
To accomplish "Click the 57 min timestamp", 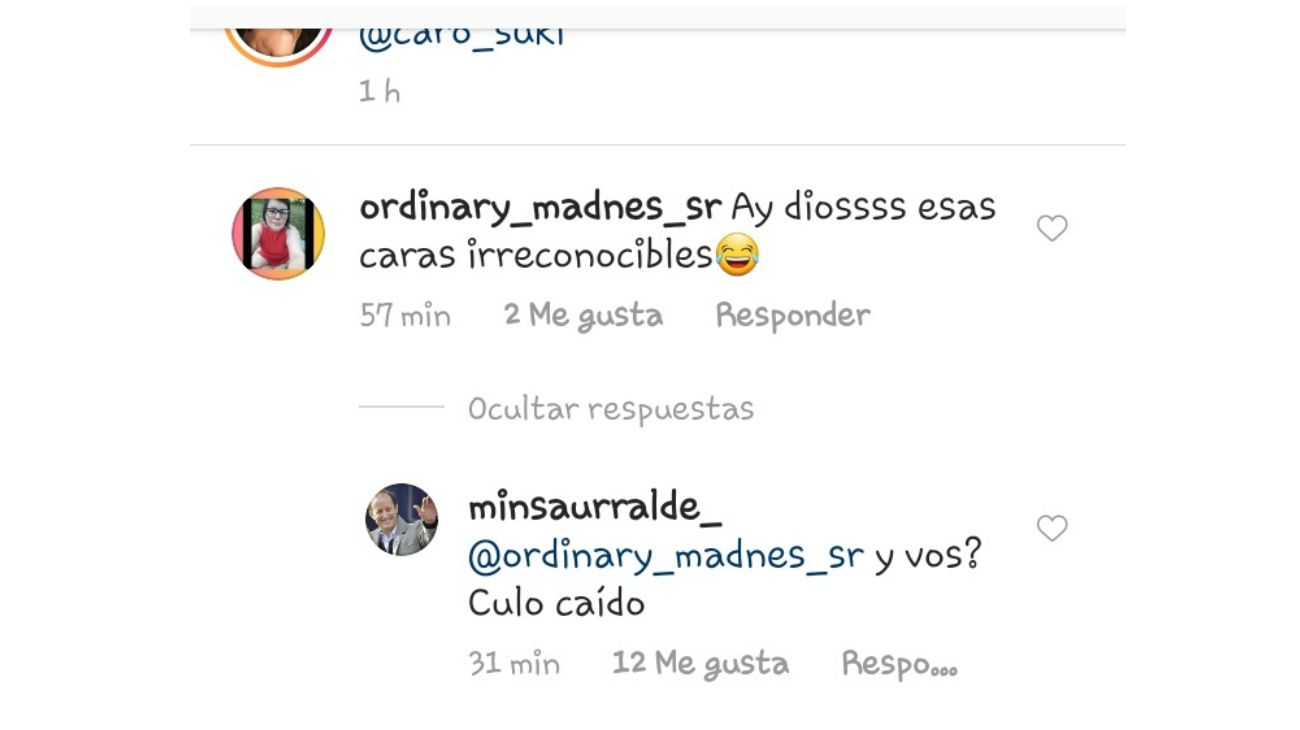I will [x=405, y=316].
